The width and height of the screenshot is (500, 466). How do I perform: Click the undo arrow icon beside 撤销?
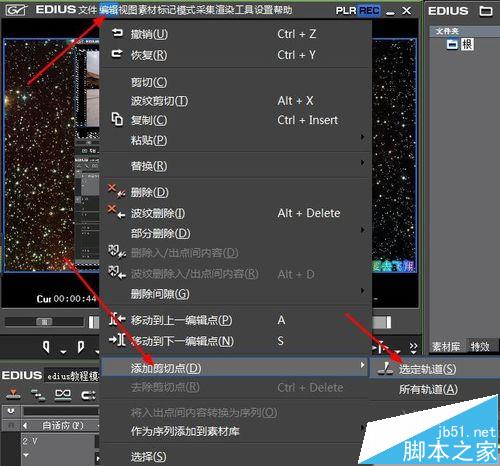tap(117, 33)
